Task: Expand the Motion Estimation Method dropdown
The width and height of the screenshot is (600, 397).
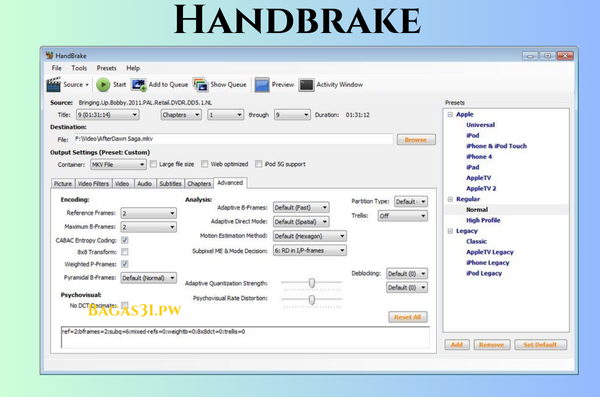Action: pyautogui.click(x=310, y=236)
